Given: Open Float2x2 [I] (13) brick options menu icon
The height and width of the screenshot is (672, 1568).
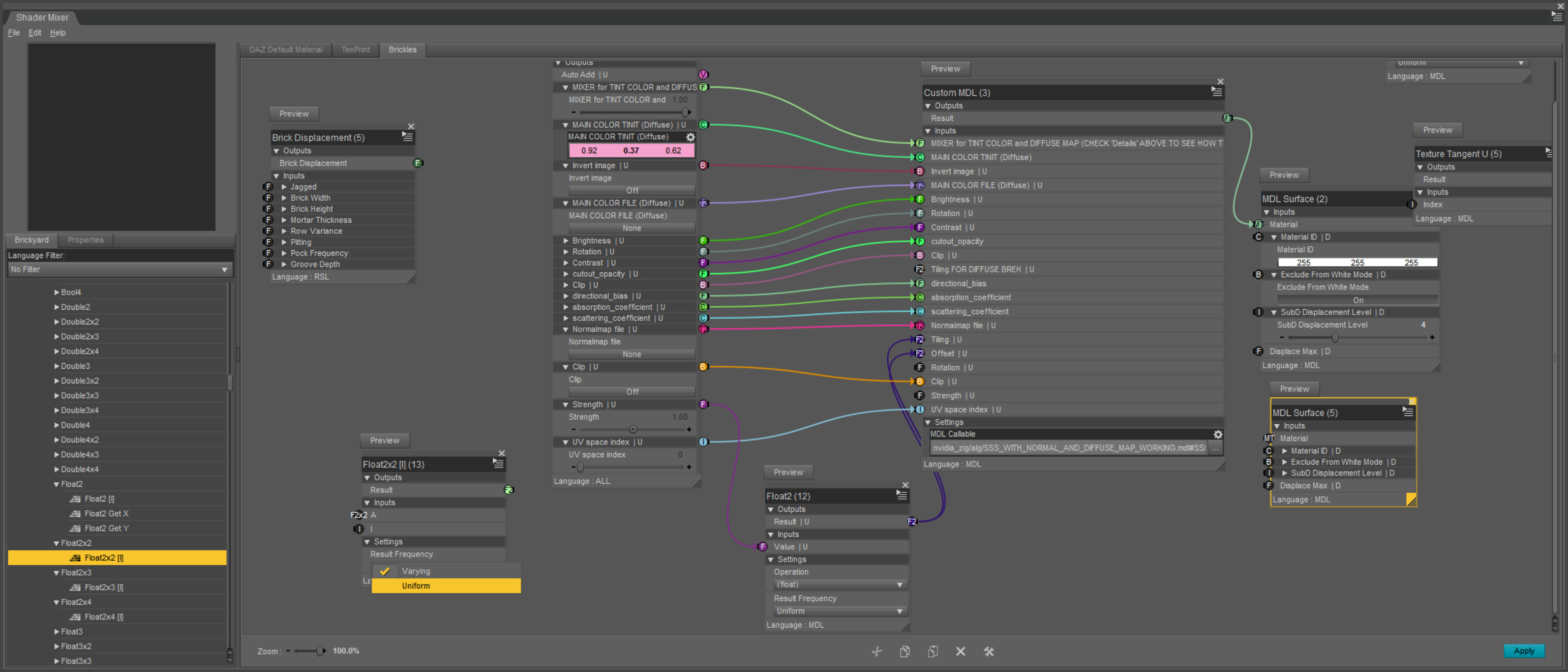Looking at the screenshot, I should click(498, 464).
